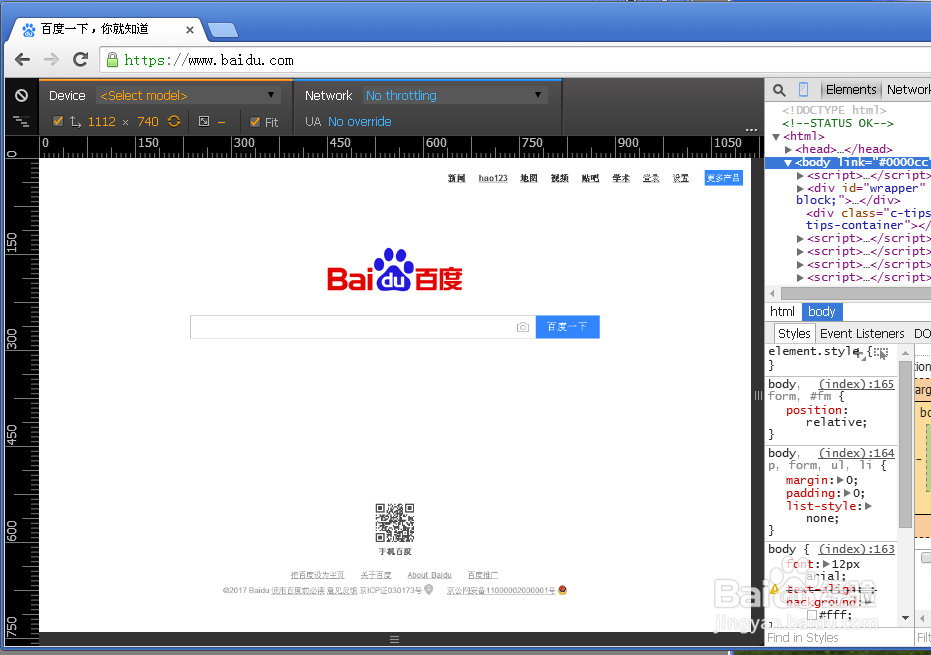Click the browser back arrow
931x655 pixels.
click(x=23, y=59)
